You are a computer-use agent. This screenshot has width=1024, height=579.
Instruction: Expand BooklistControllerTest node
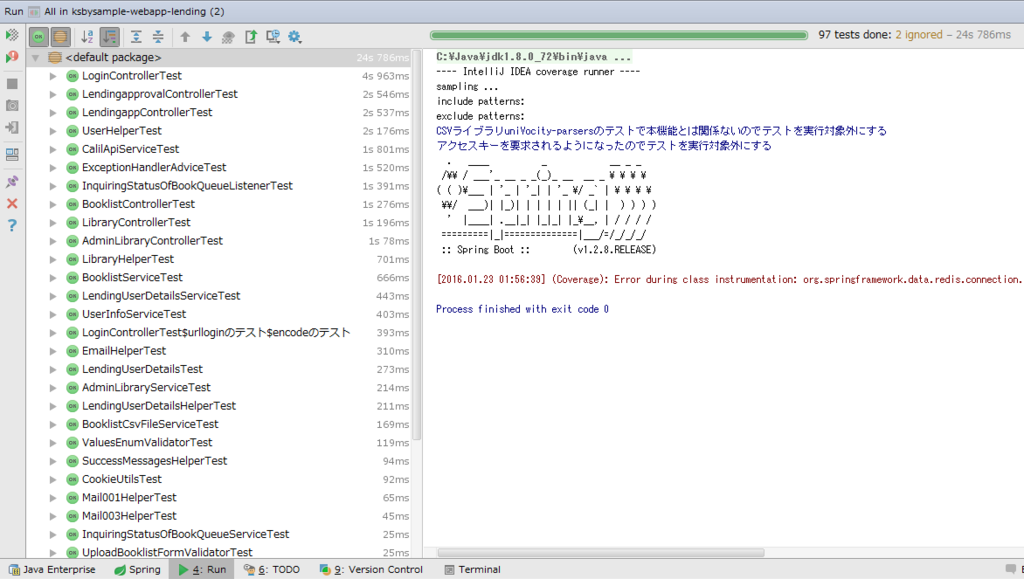53,204
